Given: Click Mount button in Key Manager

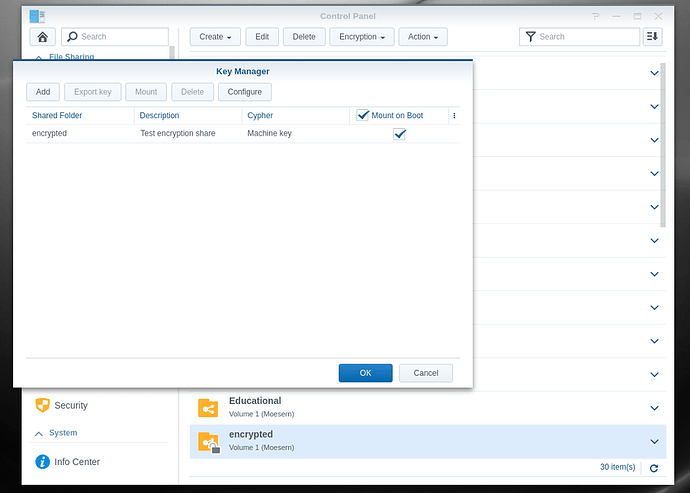Looking at the screenshot, I should [146, 92].
